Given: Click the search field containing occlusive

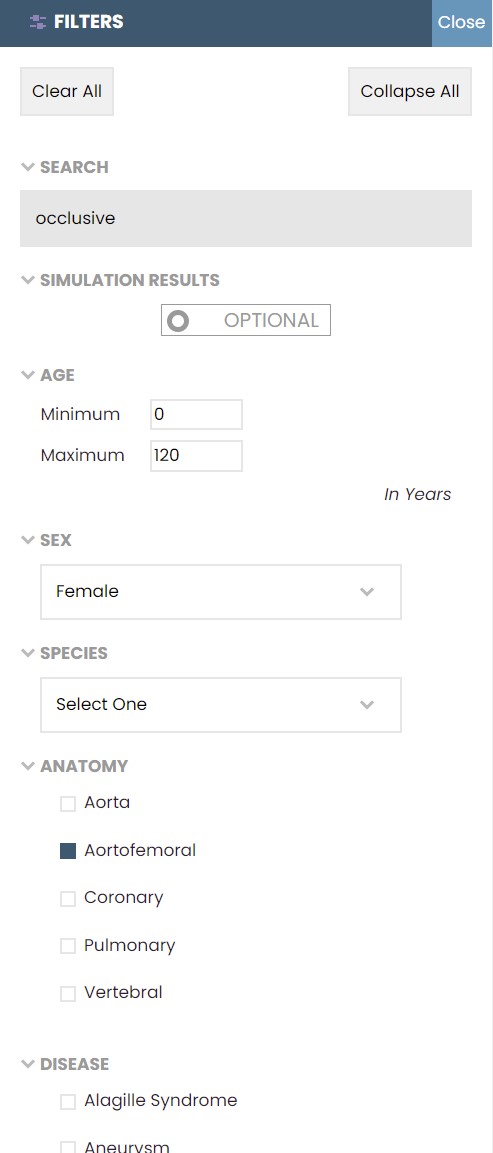Looking at the screenshot, I should pyautogui.click(x=246, y=218).
